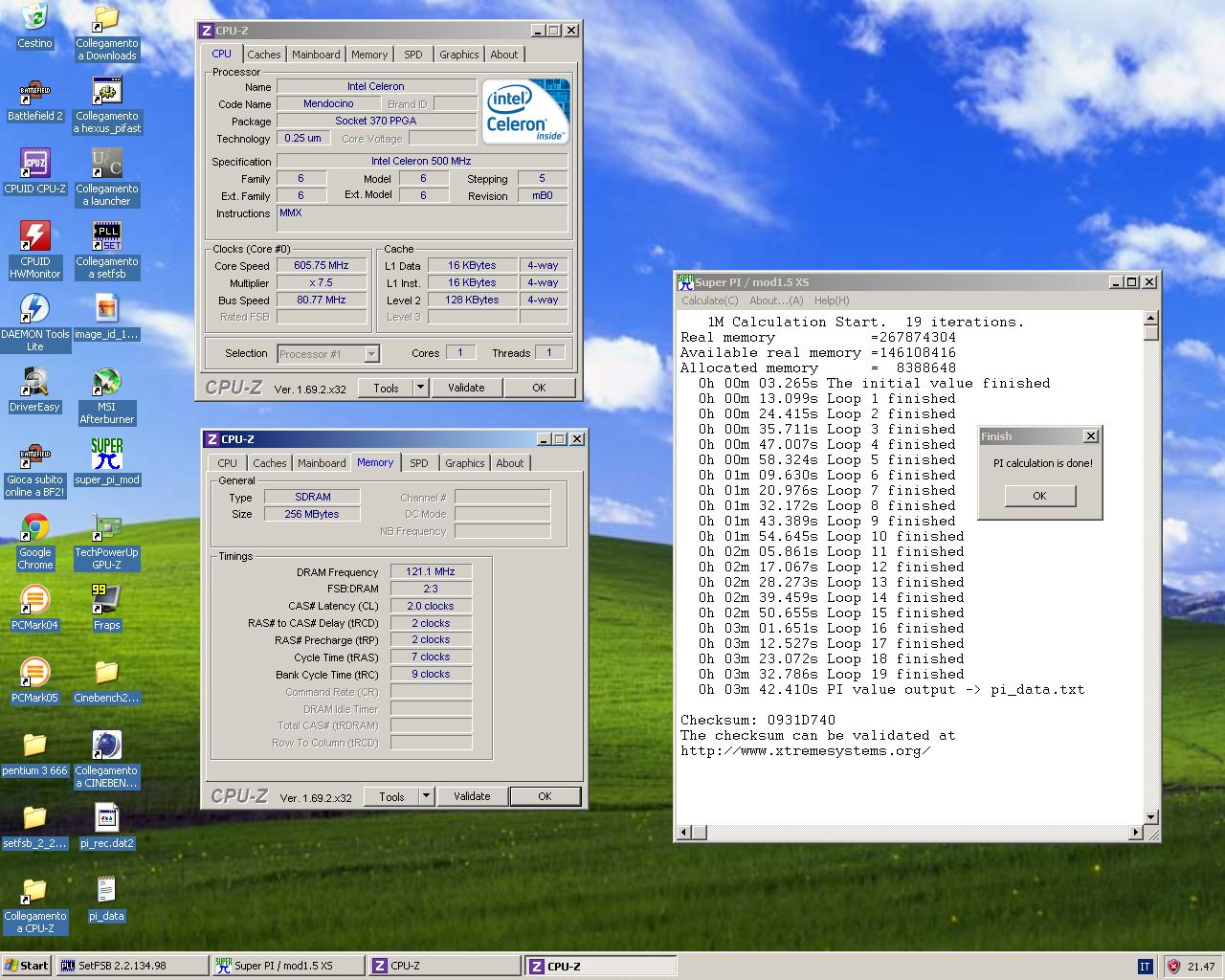Screen dimensions: 1225x980
Task: Open pi_data text file on desktop
Action: 107,900
